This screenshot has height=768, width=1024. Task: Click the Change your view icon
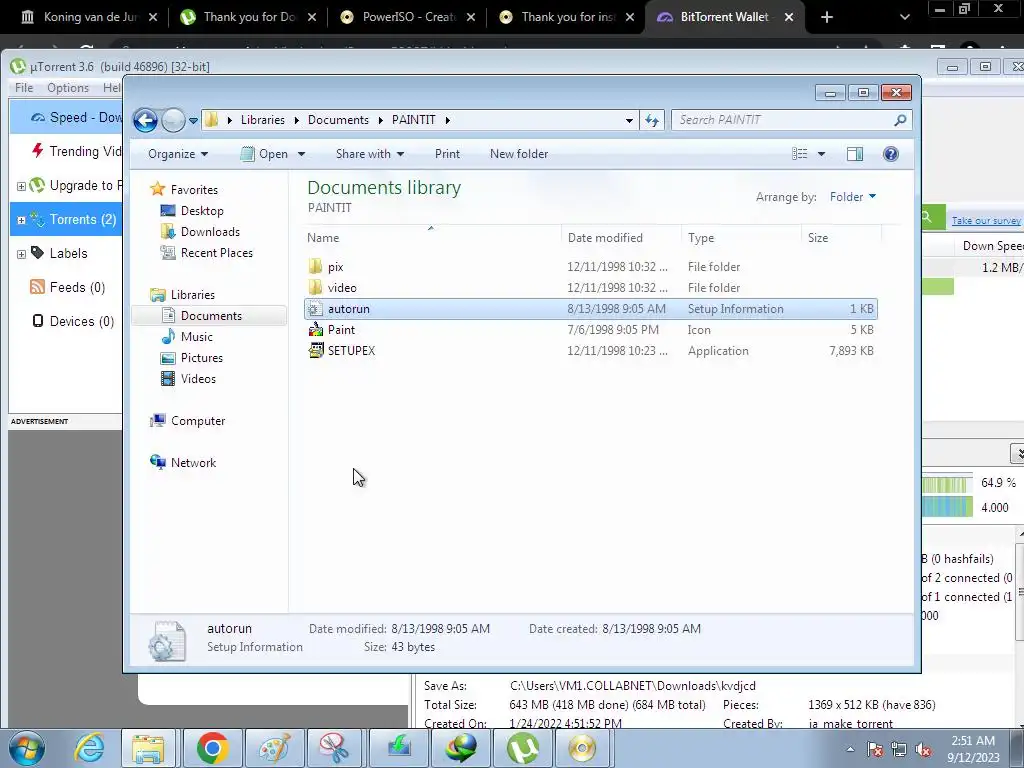pos(799,154)
